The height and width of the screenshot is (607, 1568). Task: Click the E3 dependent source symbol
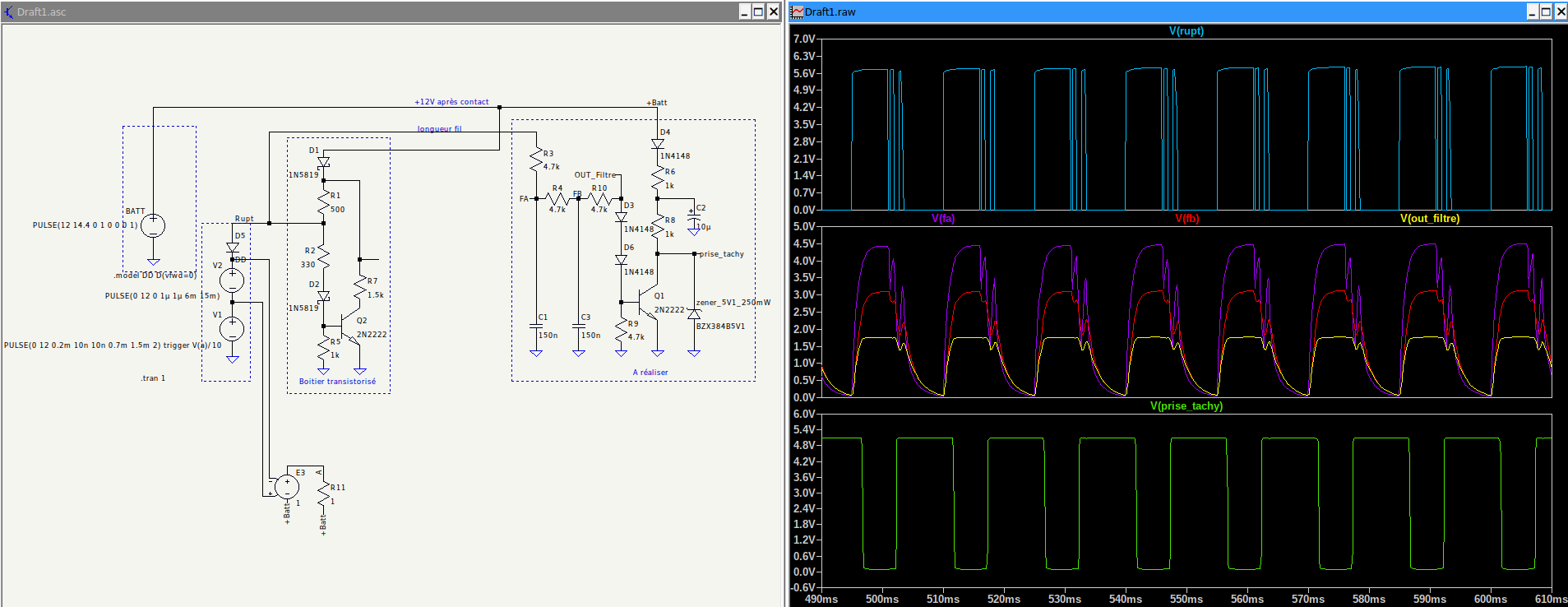286,487
